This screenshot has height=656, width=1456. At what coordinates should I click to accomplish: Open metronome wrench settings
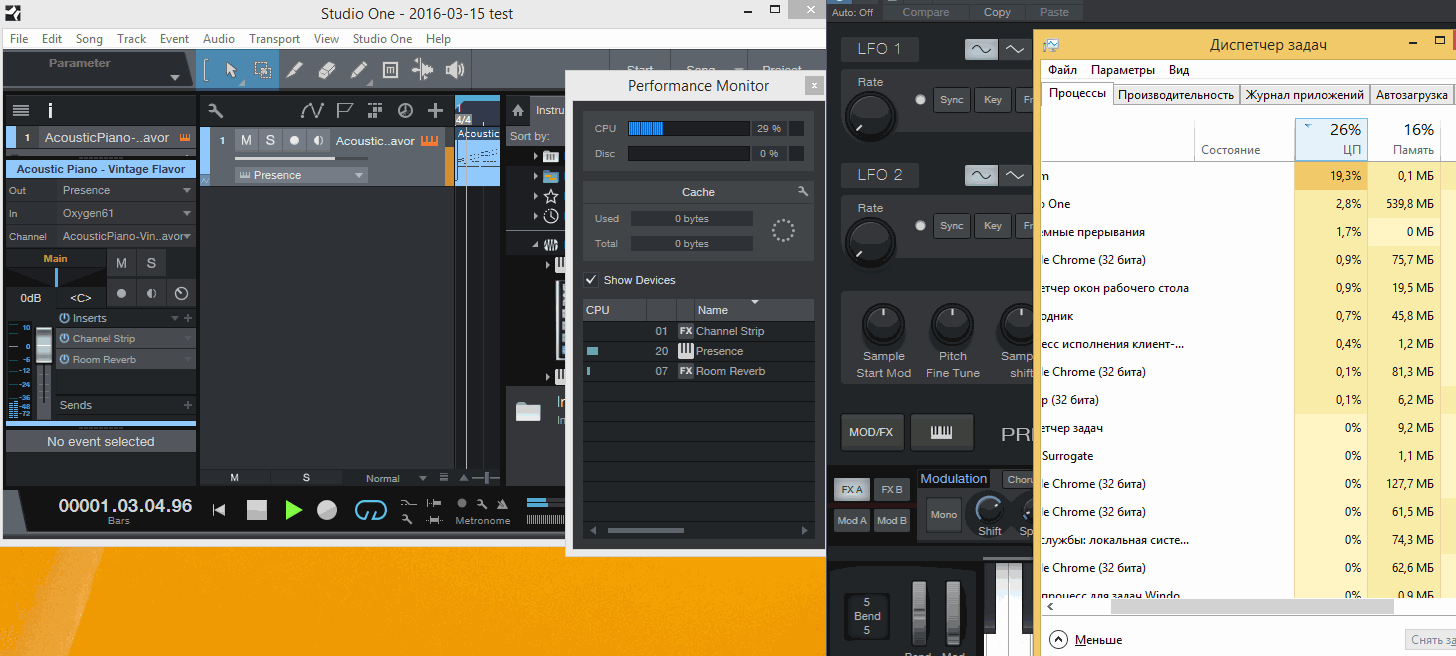pyautogui.click(x=481, y=503)
